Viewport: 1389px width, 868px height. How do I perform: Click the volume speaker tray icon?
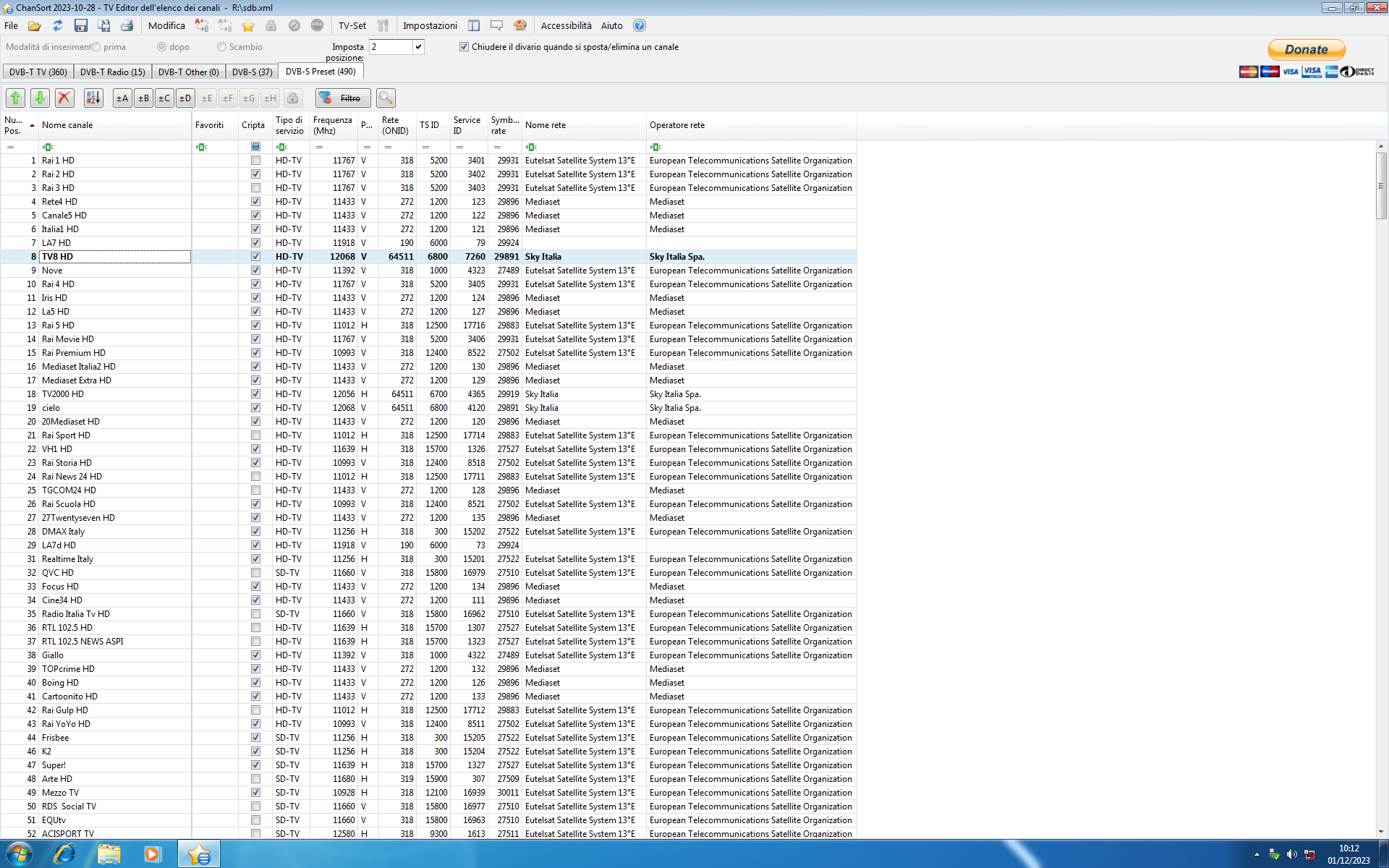(x=1292, y=854)
